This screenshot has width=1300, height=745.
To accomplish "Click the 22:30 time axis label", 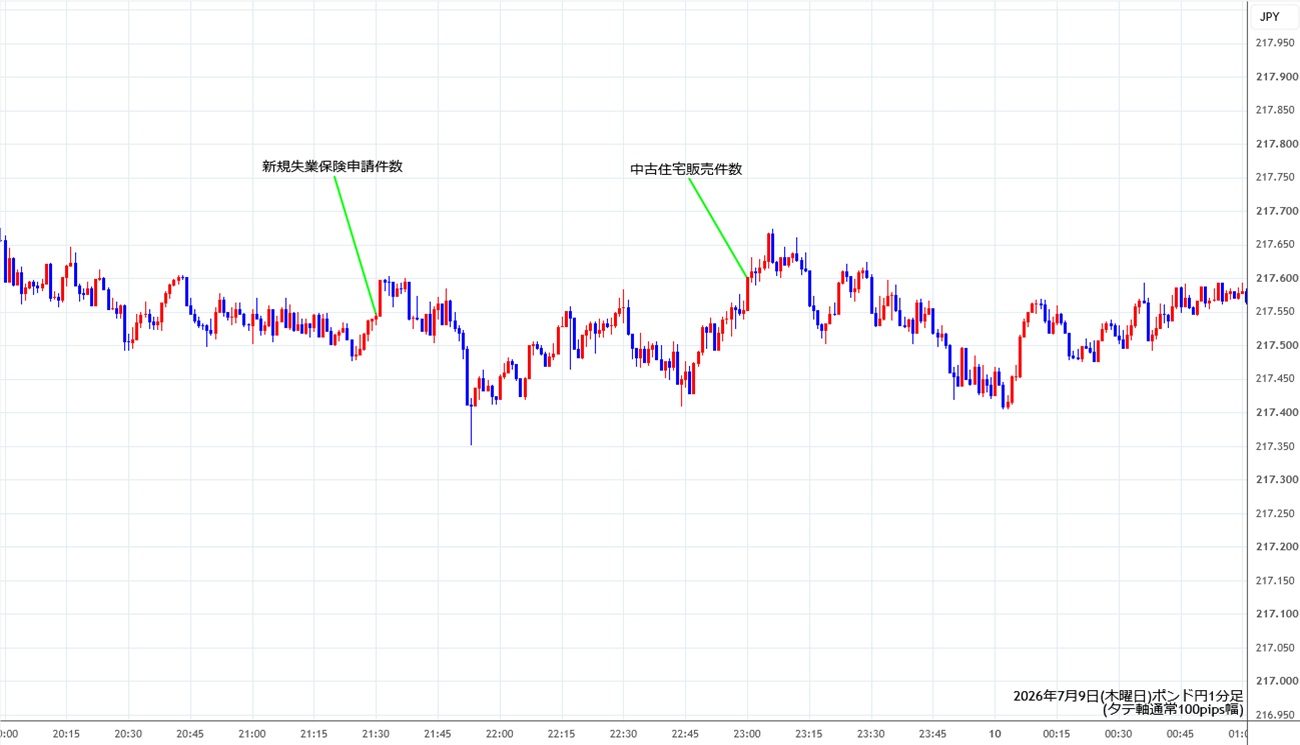I will 624,733.
